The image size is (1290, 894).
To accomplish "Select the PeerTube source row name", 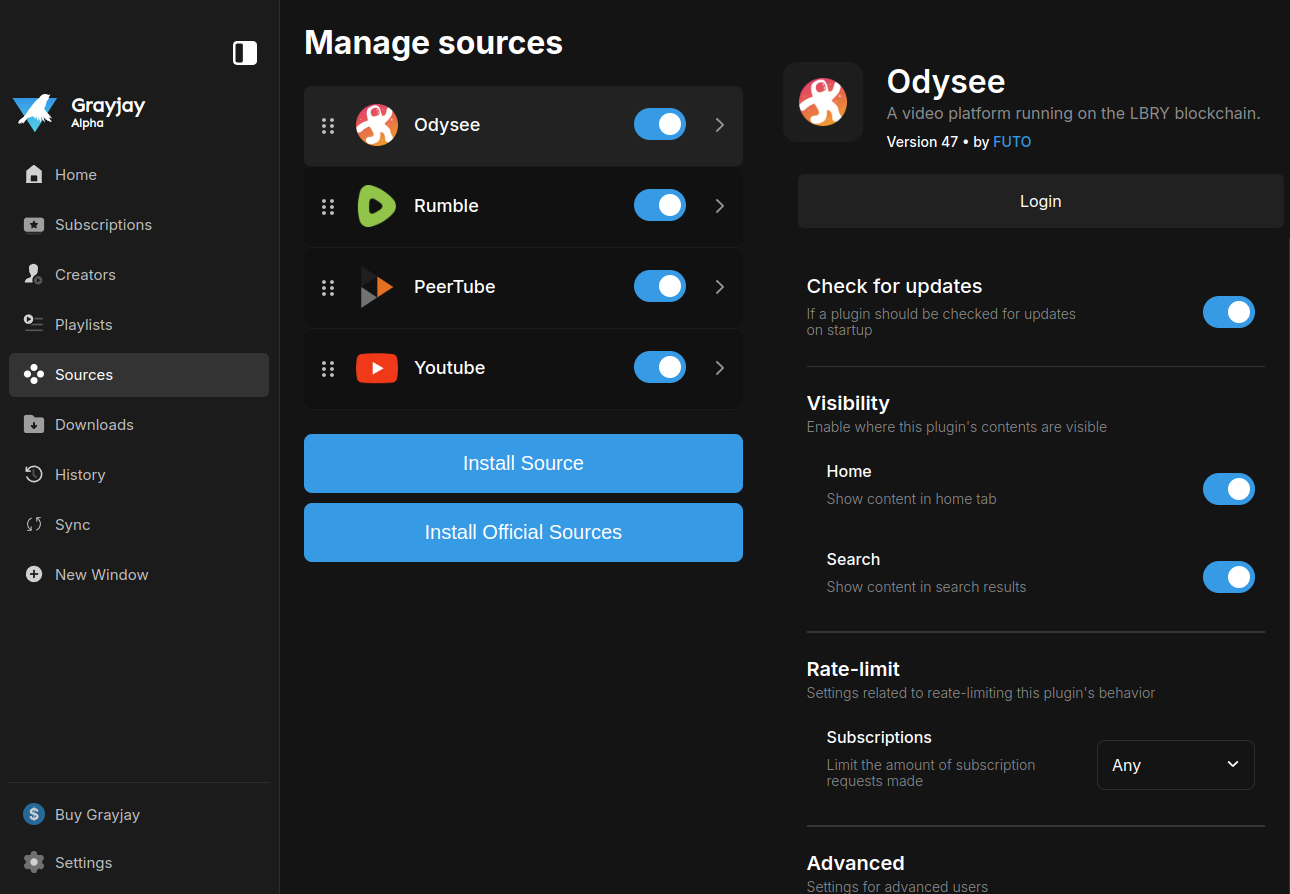I will pos(454,287).
